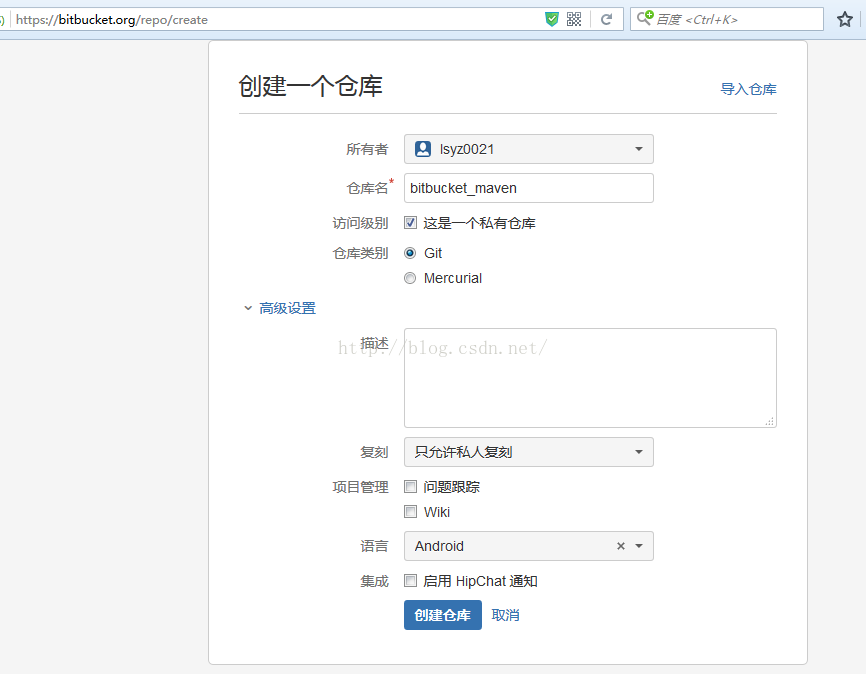Image resolution: width=866 pixels, height=674 pixels.
Task: Click the 项目管理 label
Action: (360, 487)
